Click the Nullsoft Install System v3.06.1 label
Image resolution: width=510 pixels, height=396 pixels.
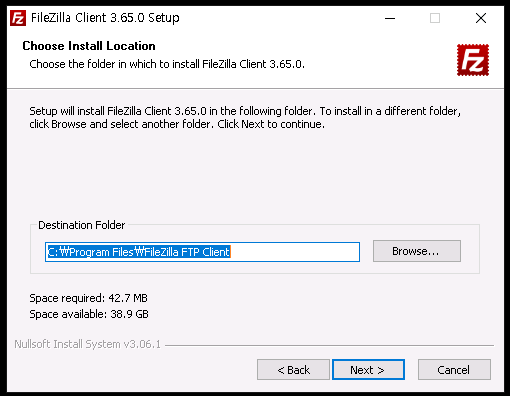[87, 344]
